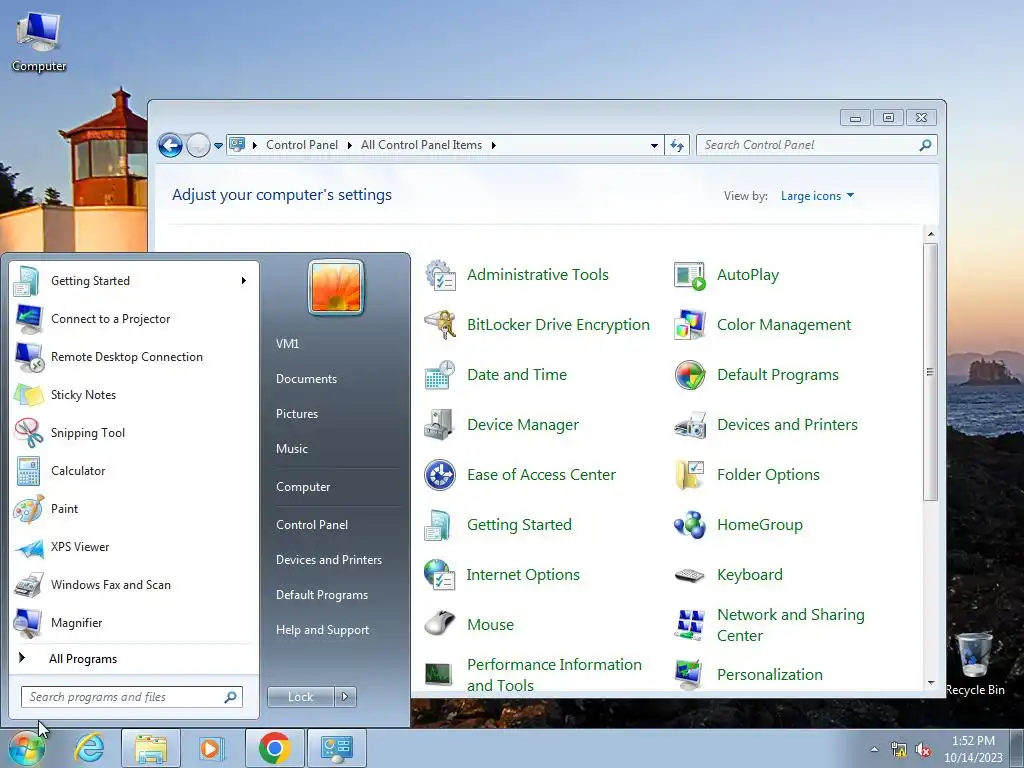Launch Sticky Notes icon in Start menu
1024x768 pixels.
coord(28,395)
